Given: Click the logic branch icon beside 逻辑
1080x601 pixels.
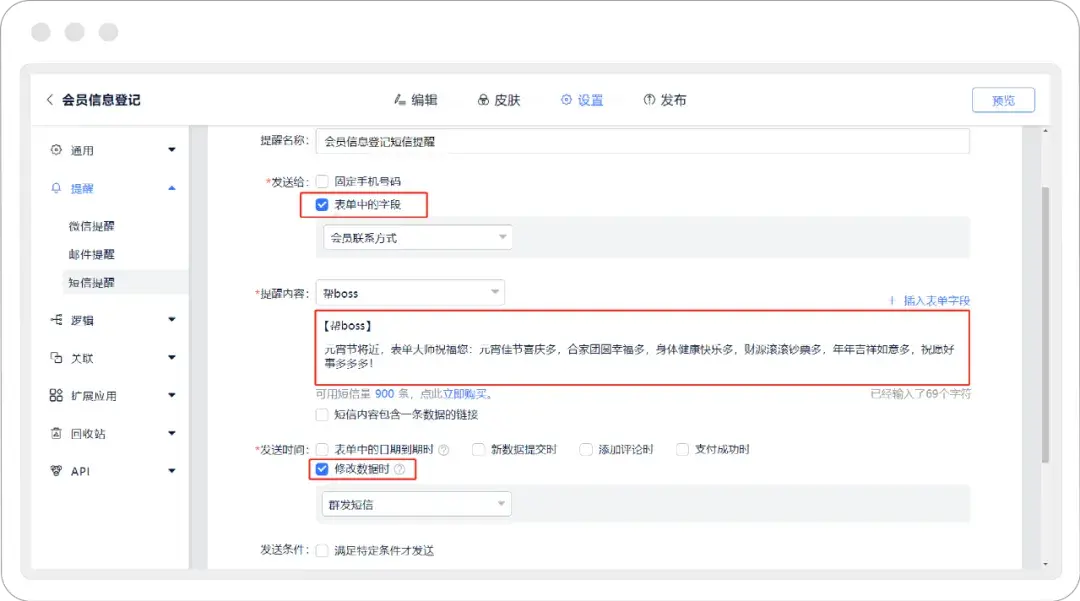Looking at the screenshot, I should (x=56, y=320).
